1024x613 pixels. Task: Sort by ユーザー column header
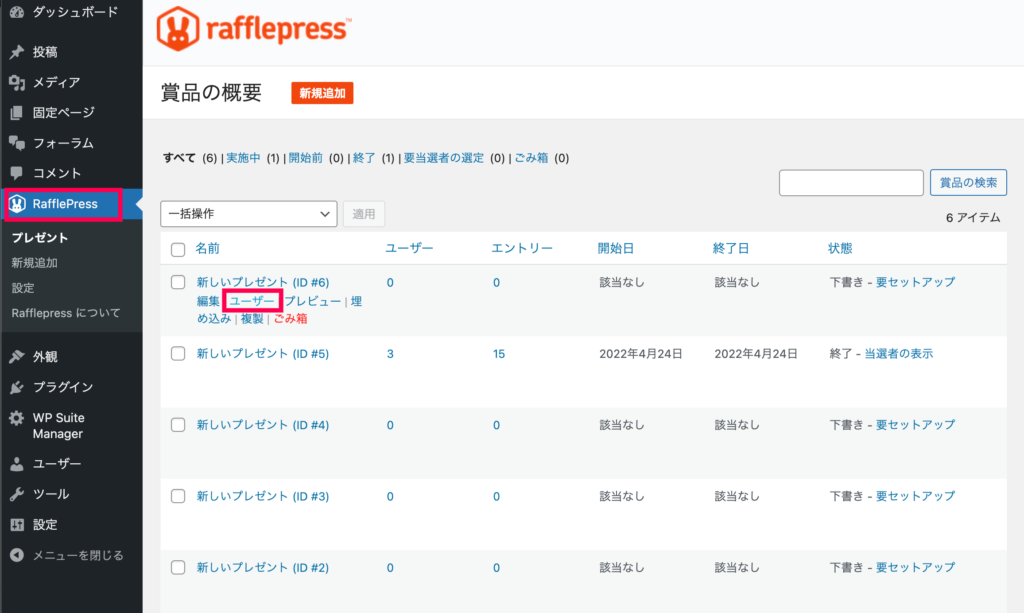point(409,249)
